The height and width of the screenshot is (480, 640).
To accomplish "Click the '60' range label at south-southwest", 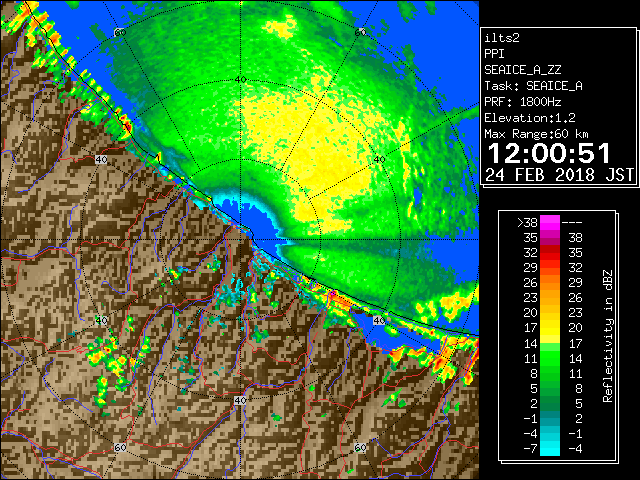I will [120, 448].
